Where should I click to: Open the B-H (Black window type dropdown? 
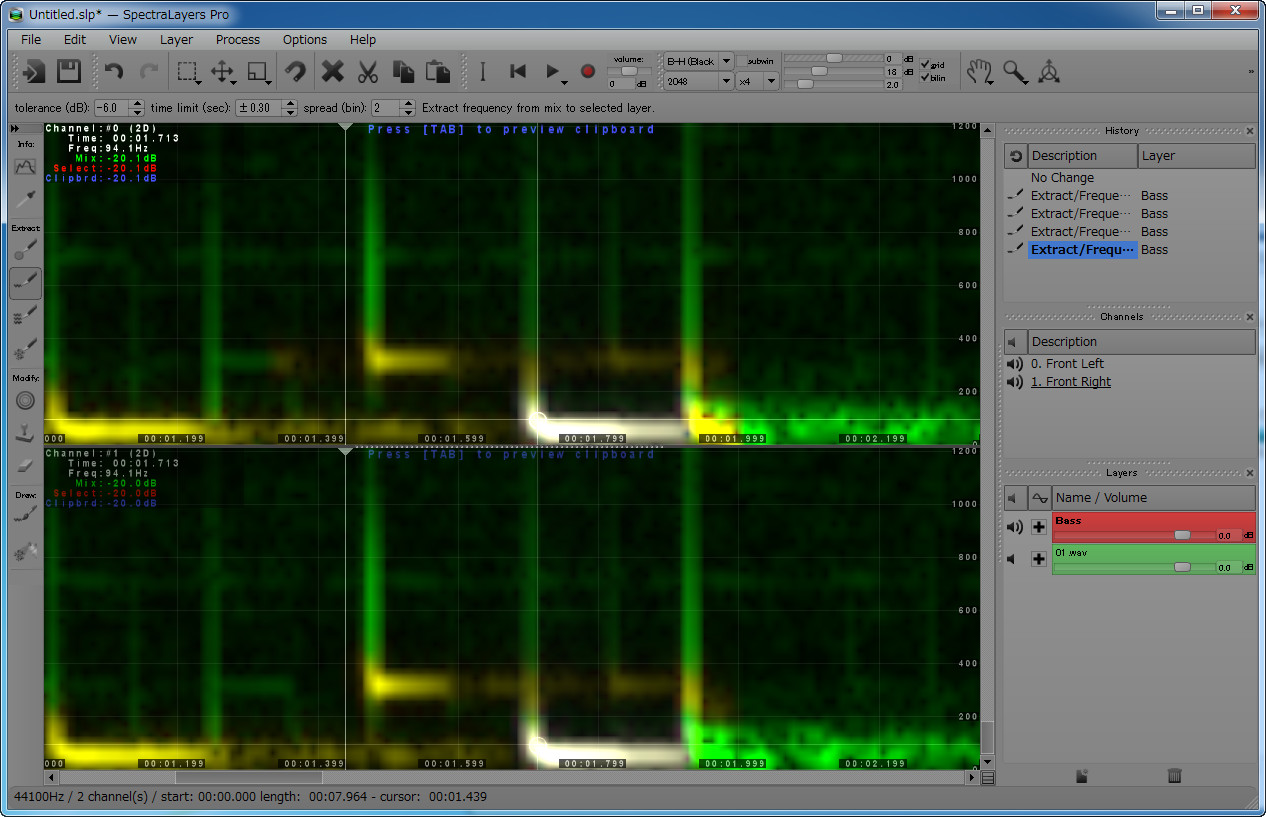699,61
